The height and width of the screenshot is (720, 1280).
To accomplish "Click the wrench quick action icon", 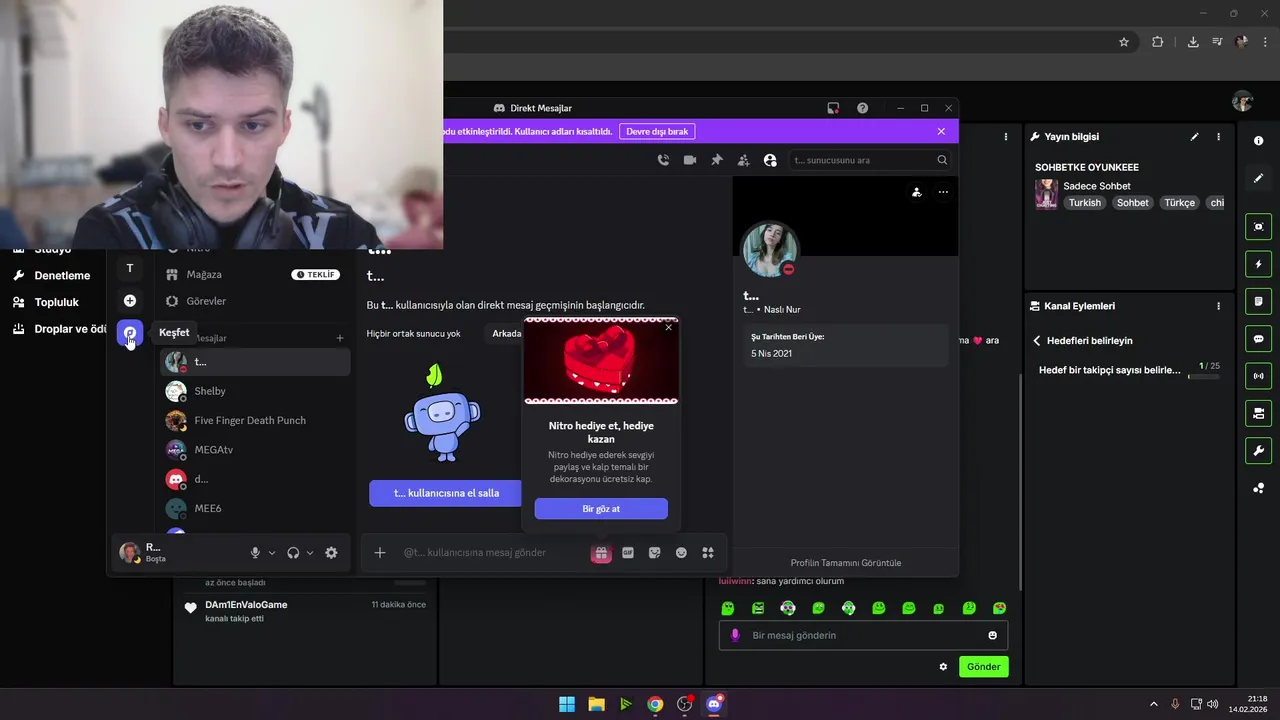I will coord(1259,451).
